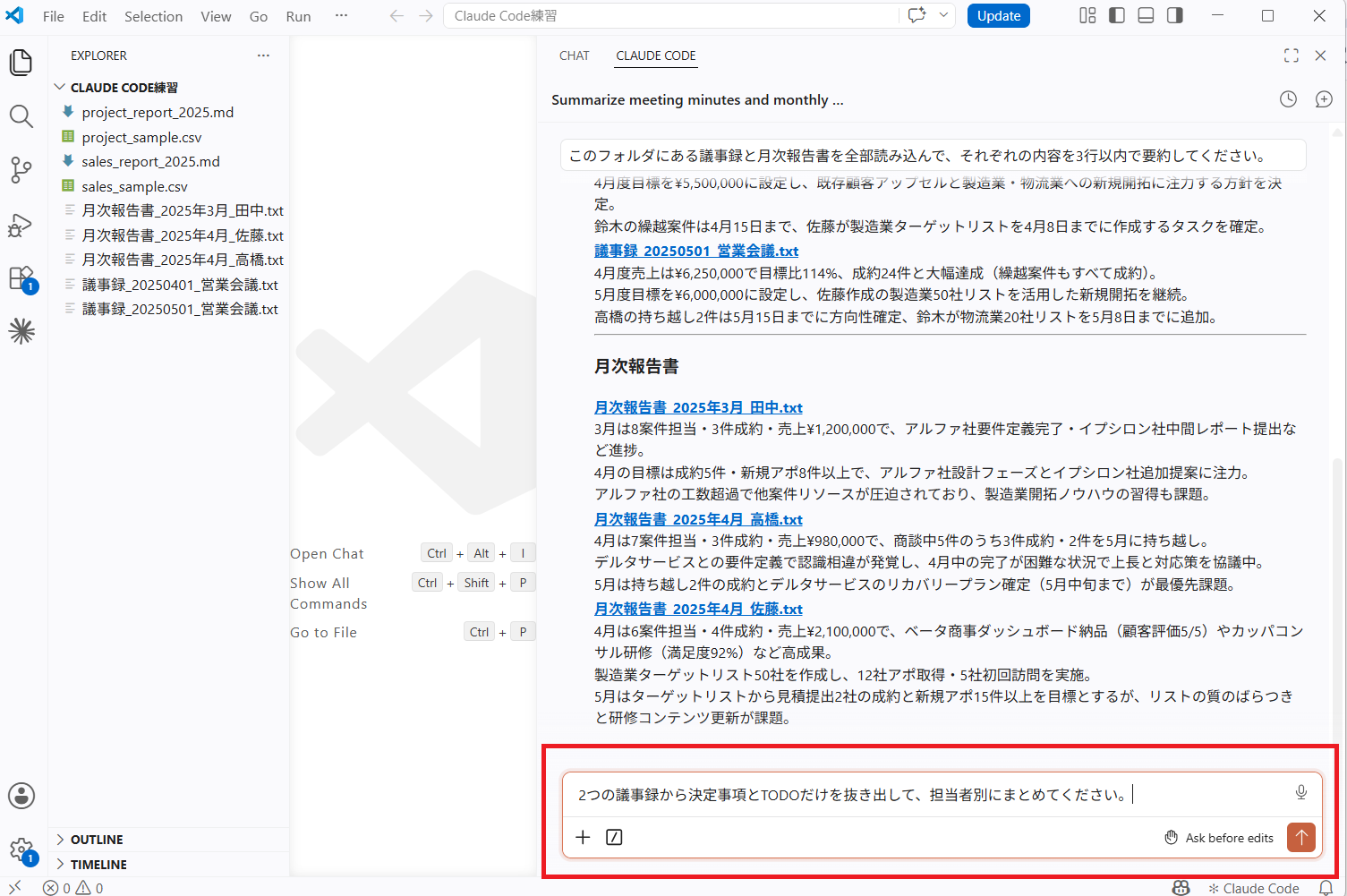The width and height of the screenshot is (1347, 896).
Task: Toggle the secondary side bar
Action: [1175, 15]
